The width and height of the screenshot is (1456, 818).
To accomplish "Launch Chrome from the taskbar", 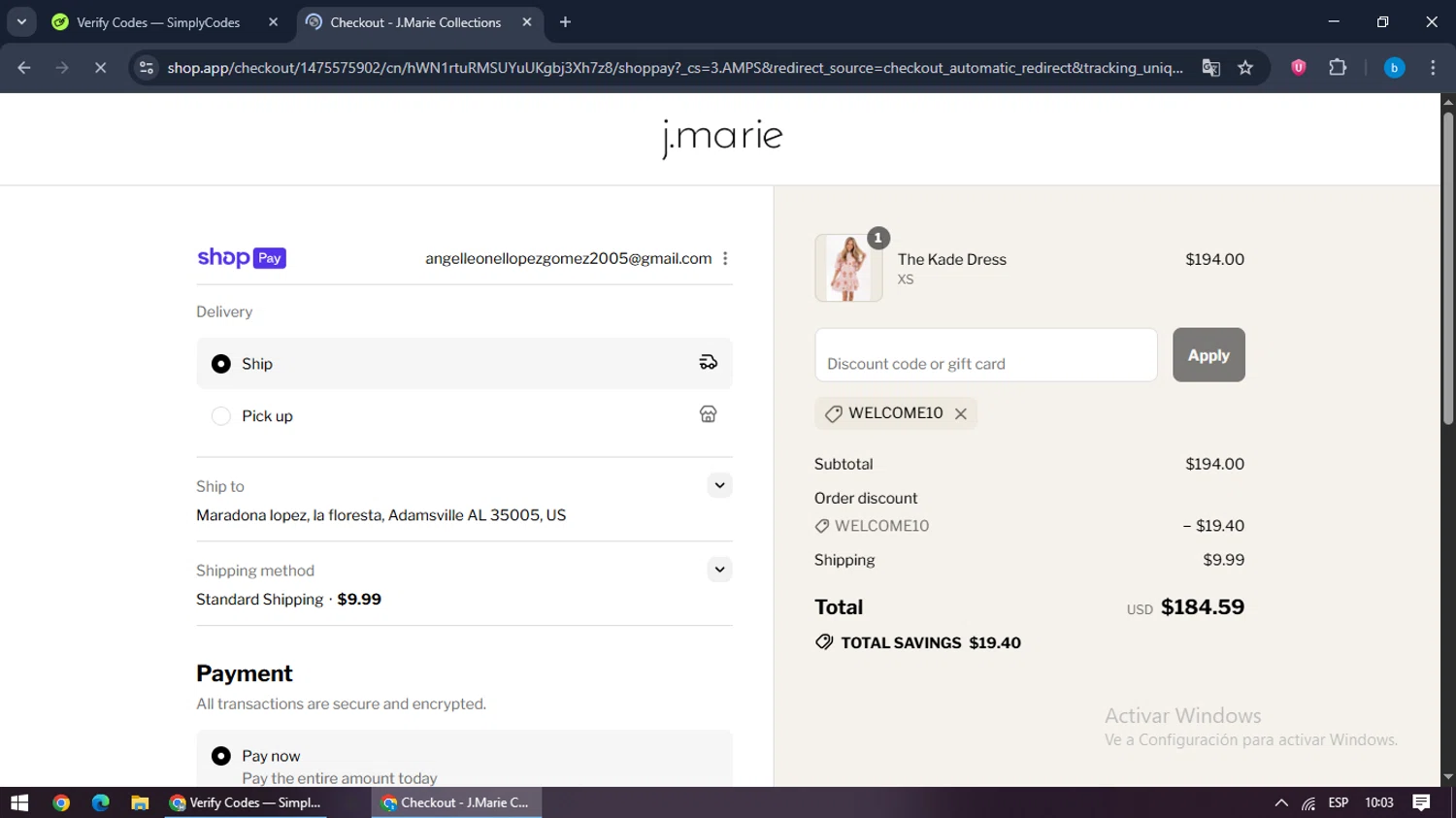I will pyautogui.click(x=61, y=802).
